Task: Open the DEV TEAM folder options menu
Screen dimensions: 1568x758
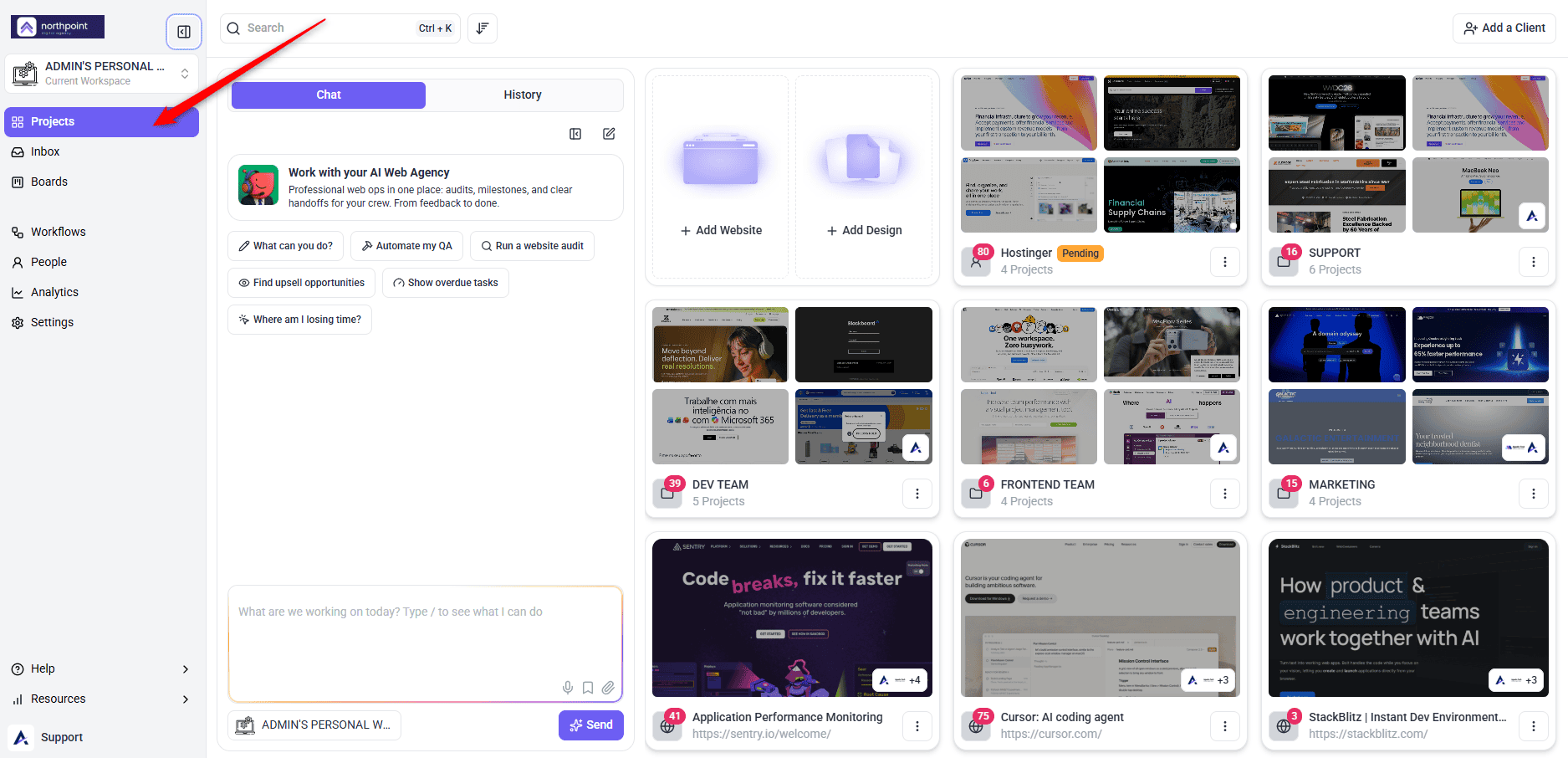Action: tap(917, 494)
